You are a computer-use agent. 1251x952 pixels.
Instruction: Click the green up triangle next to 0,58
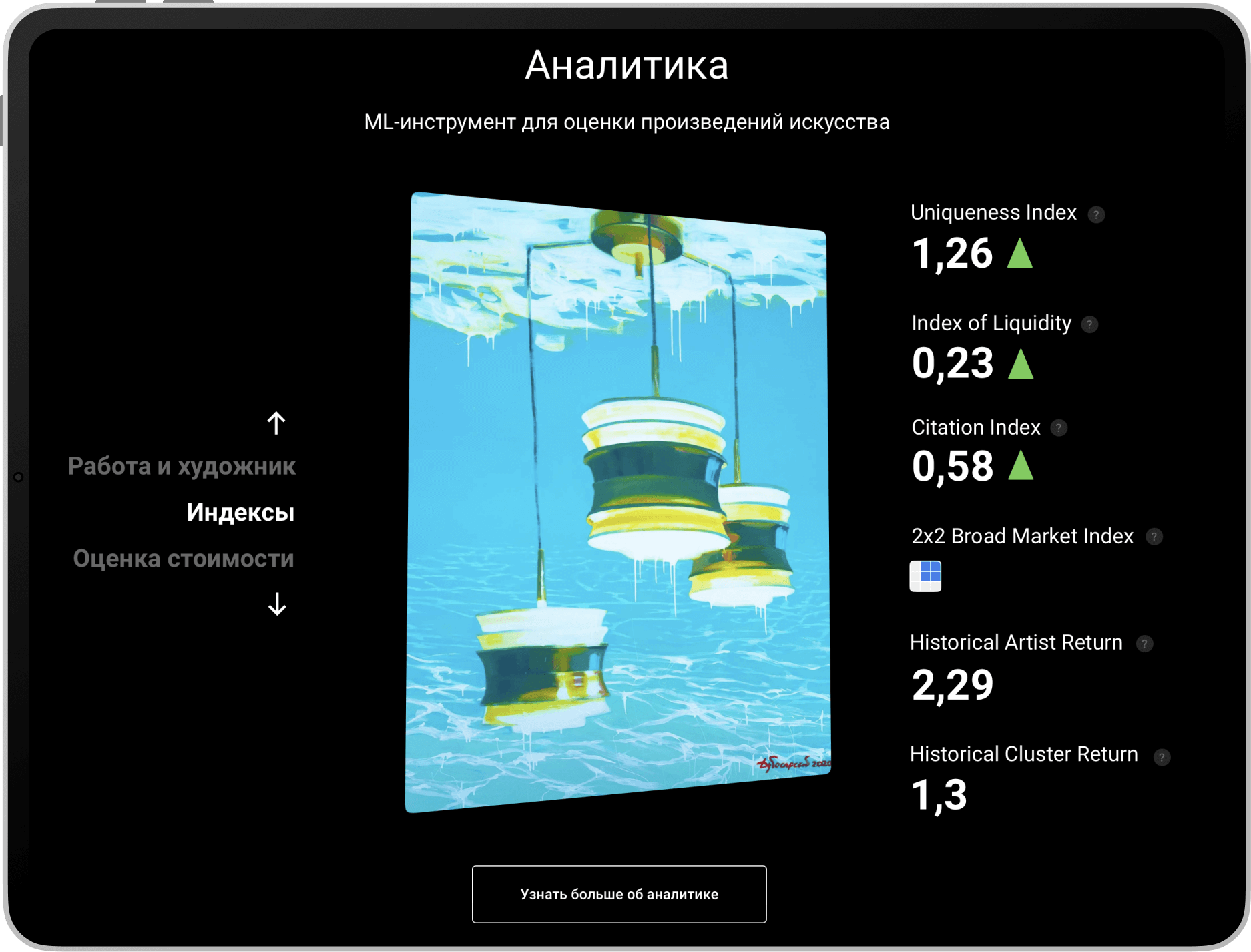point(1021,466)
